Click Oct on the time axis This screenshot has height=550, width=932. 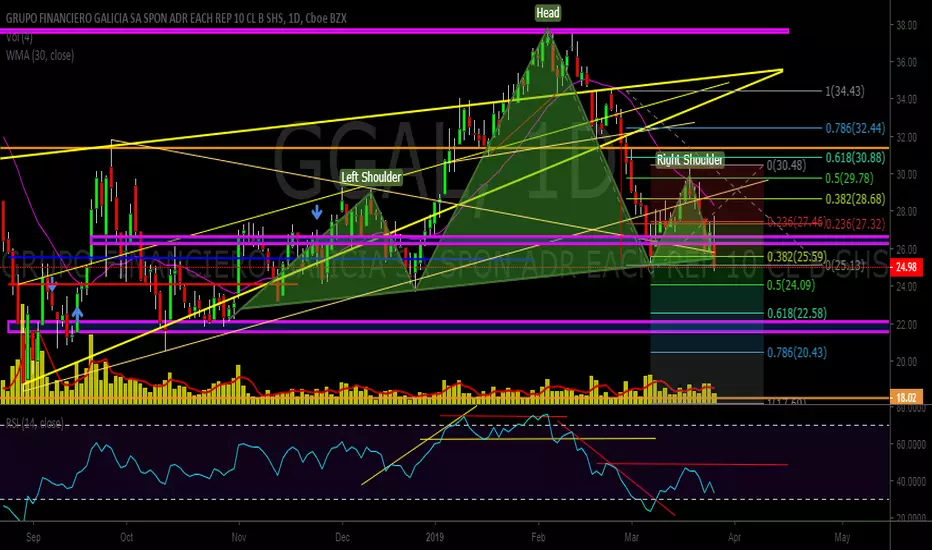pos(126,538)
